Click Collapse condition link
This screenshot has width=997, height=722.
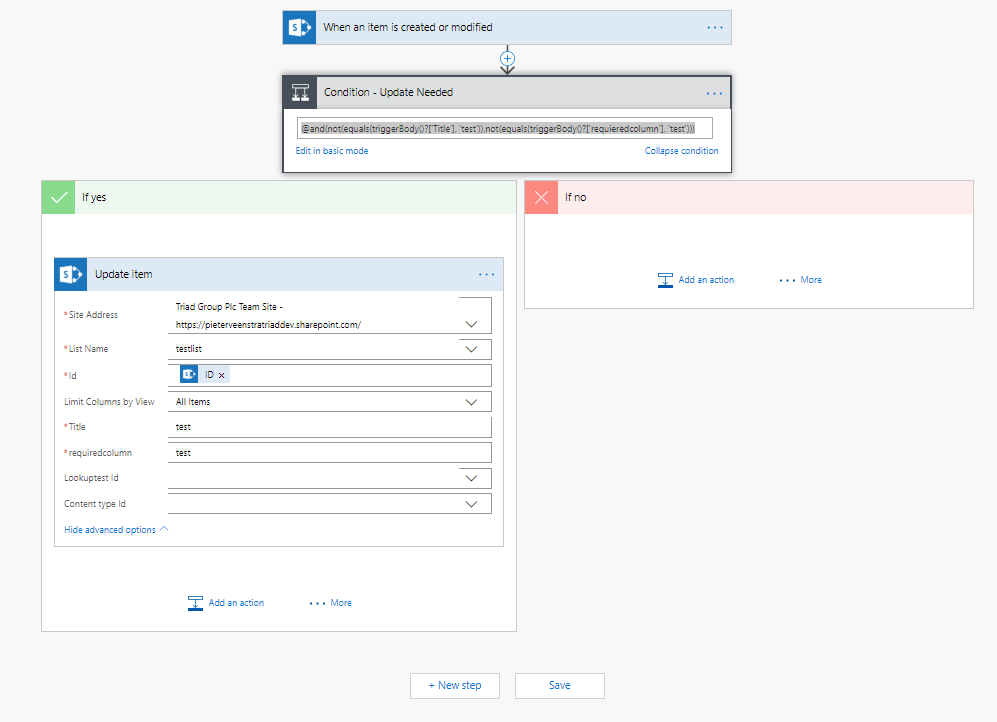682,151
